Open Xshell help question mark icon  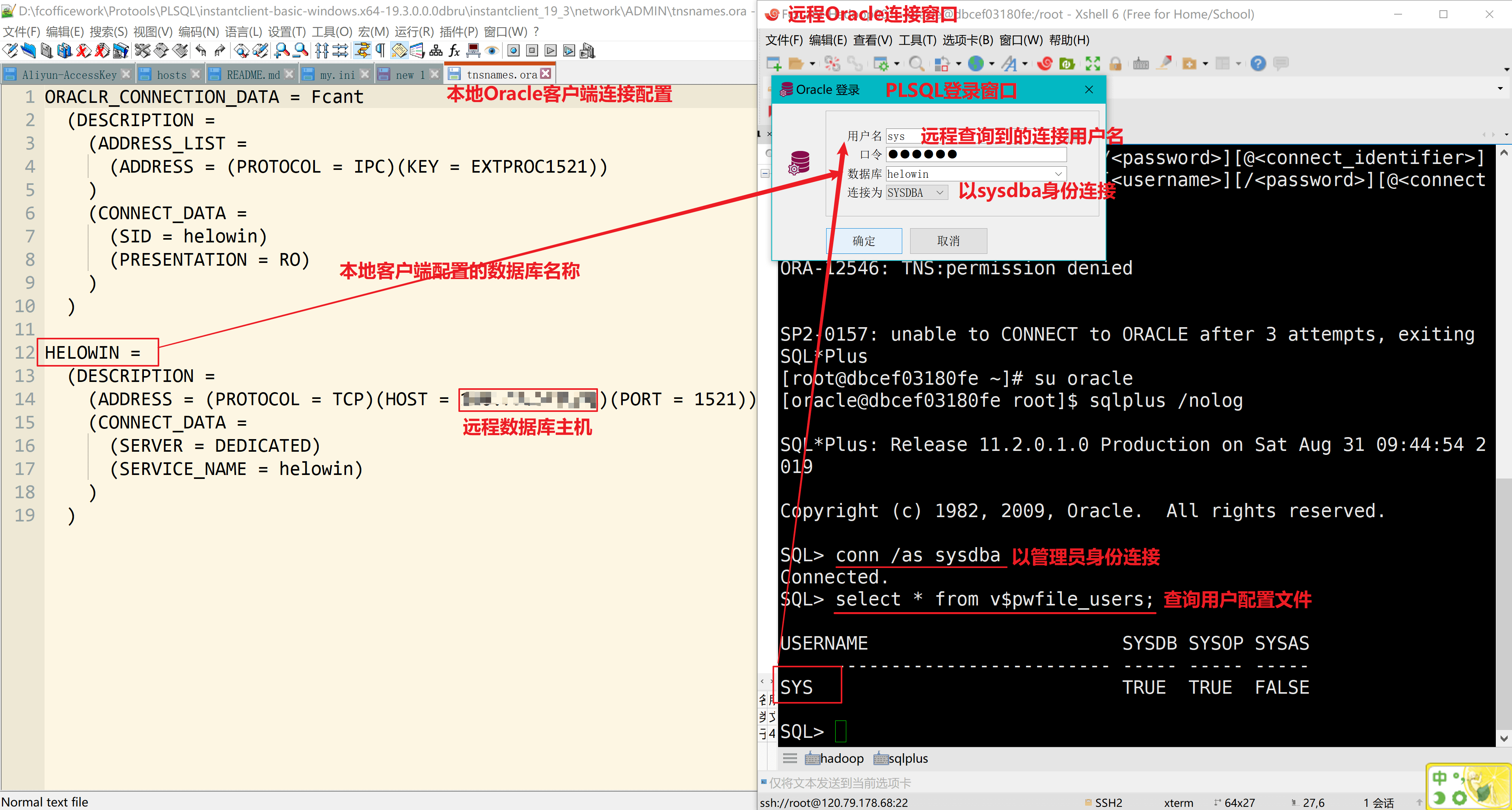(1258, 63)
